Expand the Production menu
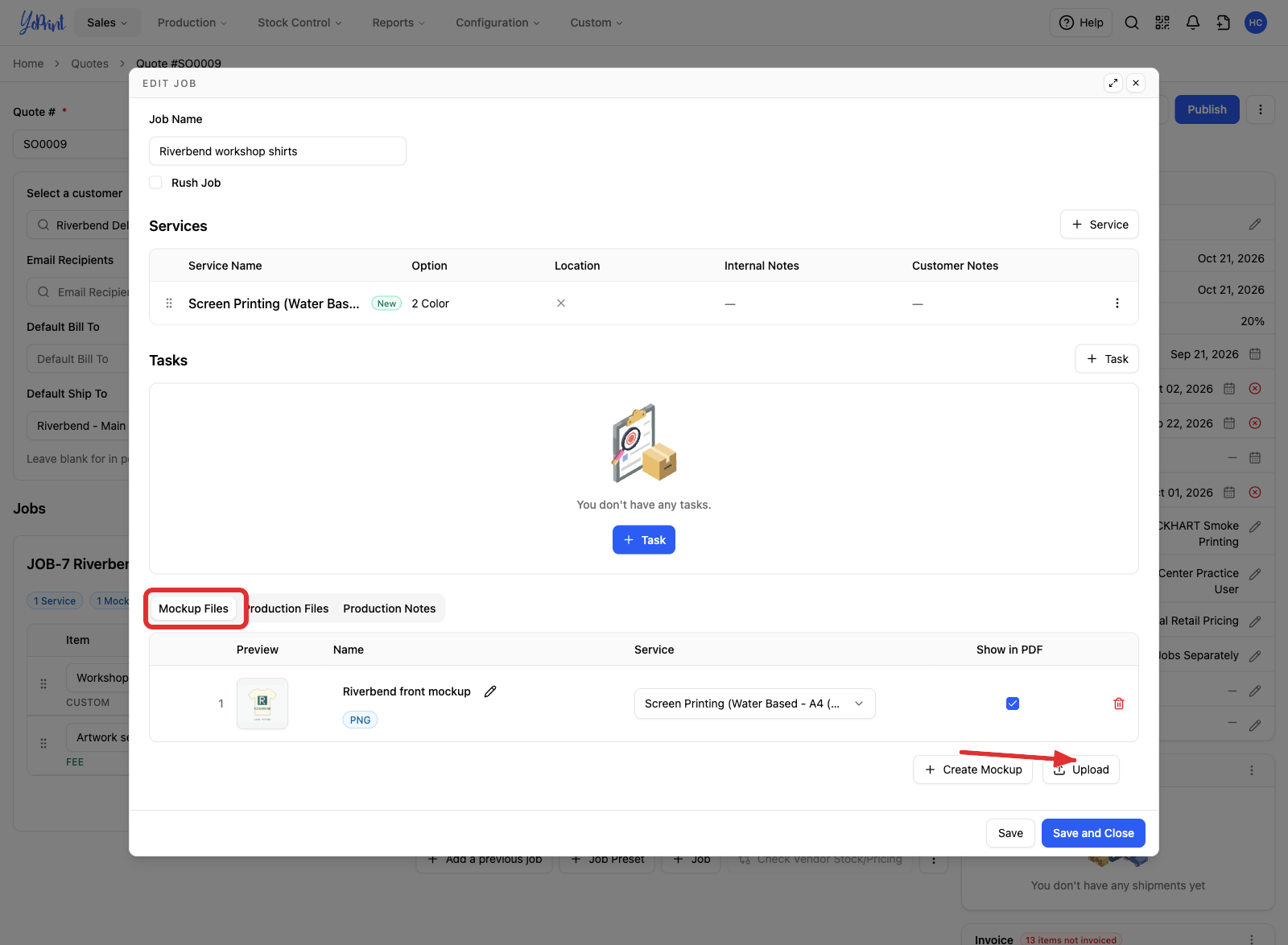The image size is (1288, 945). point(192,23)
